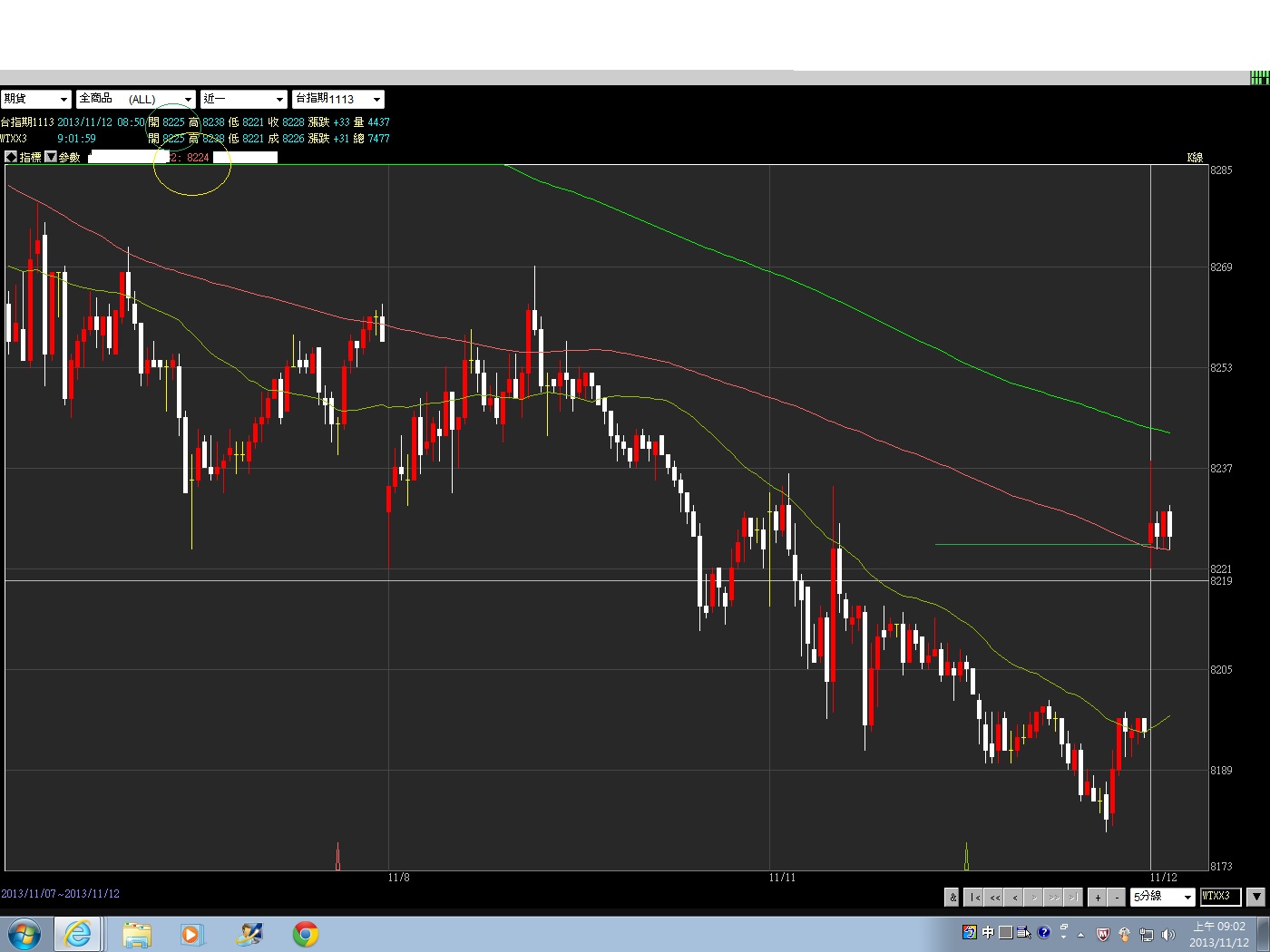Click the IME square shape toggle
This screenshot has width=1270, height=952.
[x=1005, y=932]
